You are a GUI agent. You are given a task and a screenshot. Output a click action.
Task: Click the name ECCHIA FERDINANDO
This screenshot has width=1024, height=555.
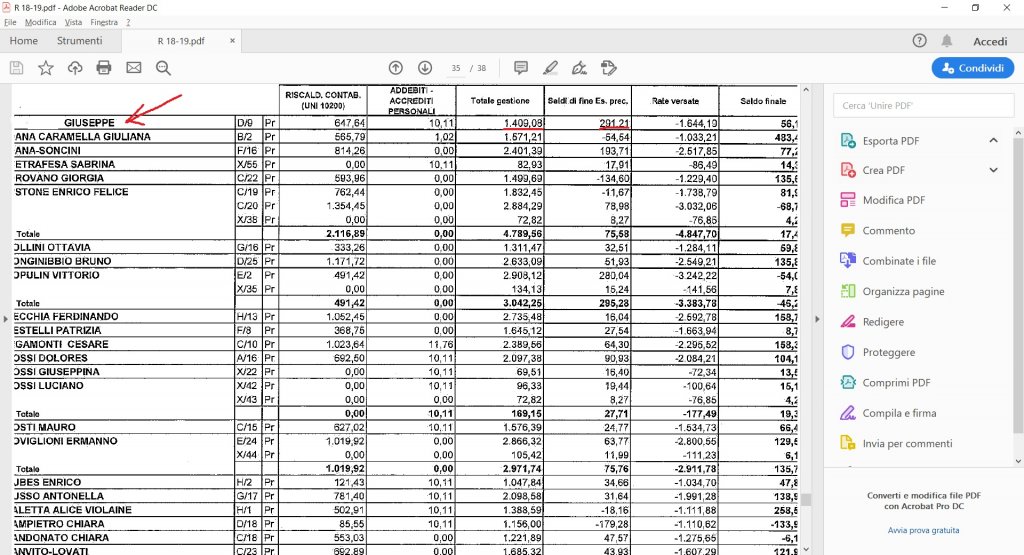[67, 317]
